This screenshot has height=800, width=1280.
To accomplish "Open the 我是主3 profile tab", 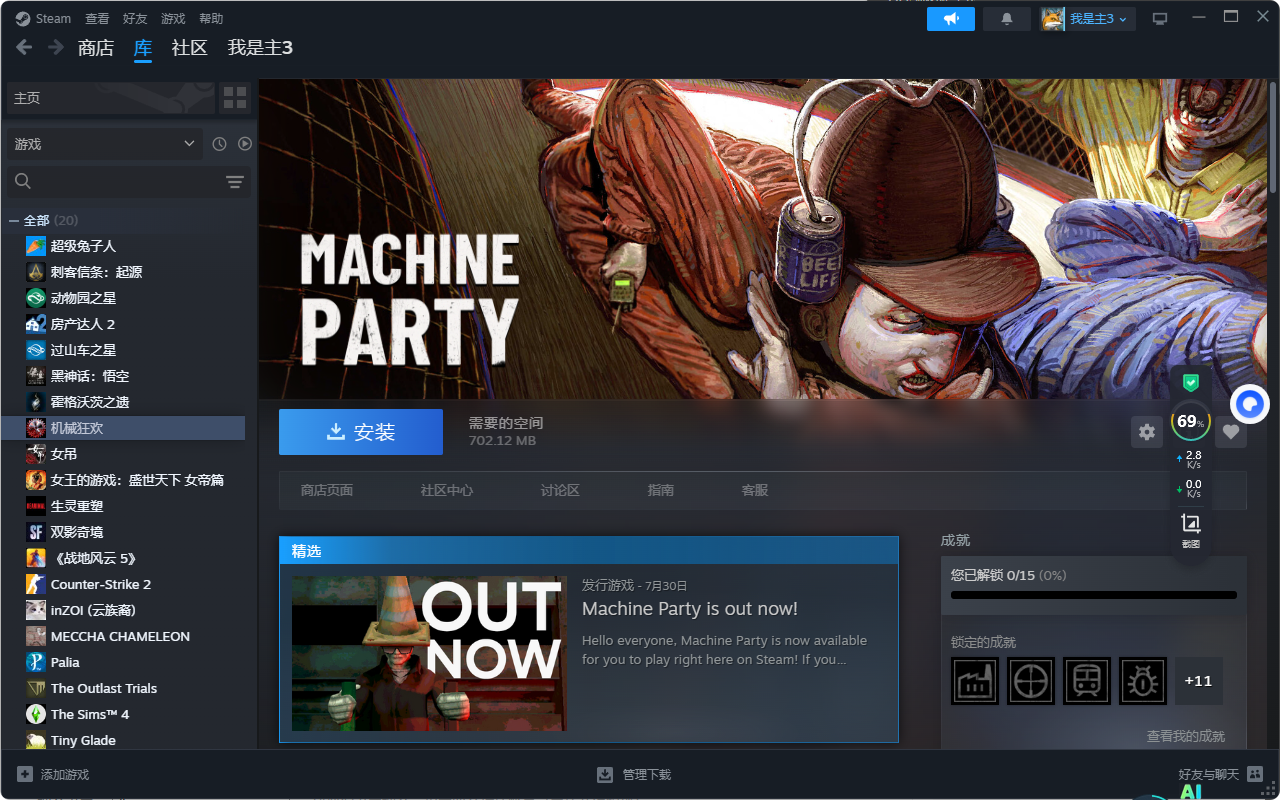I will point(260,48).
